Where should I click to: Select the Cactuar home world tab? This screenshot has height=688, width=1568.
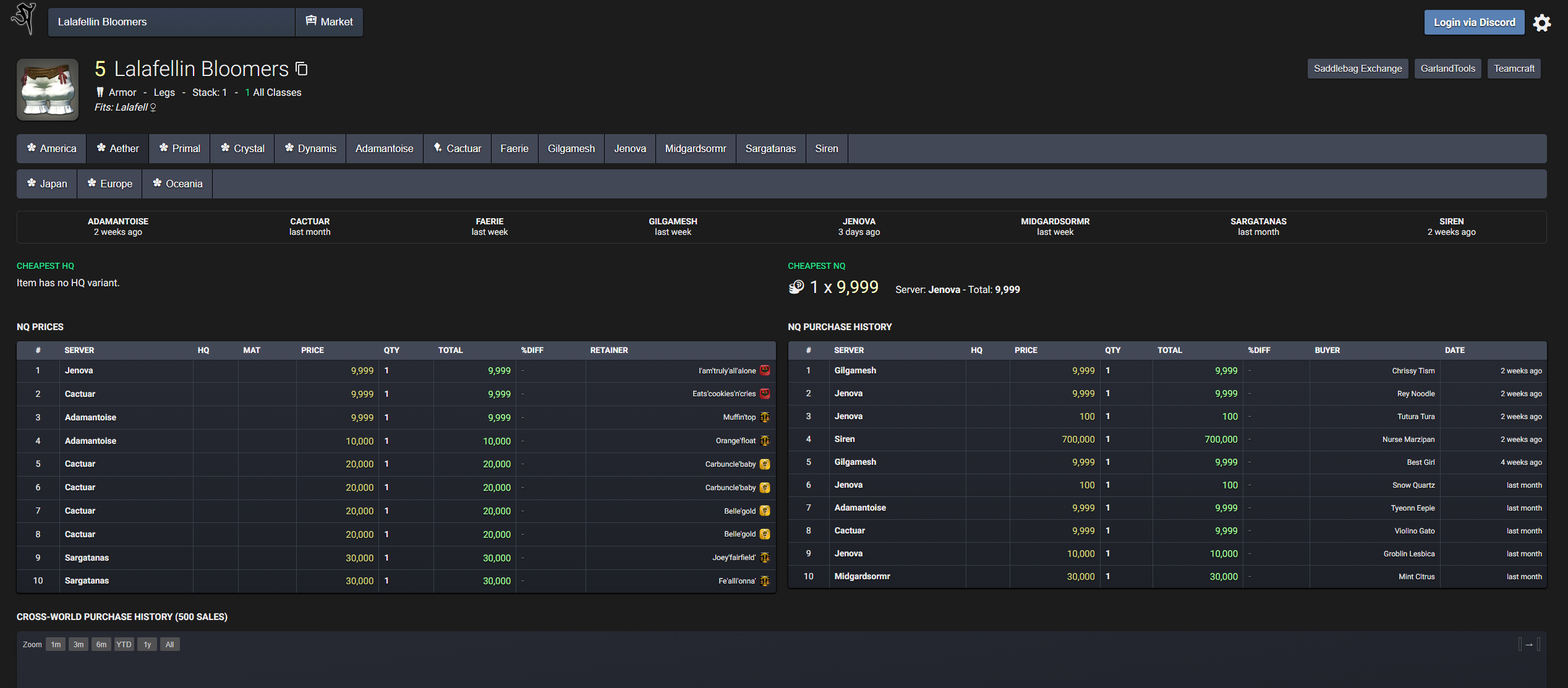457,148
